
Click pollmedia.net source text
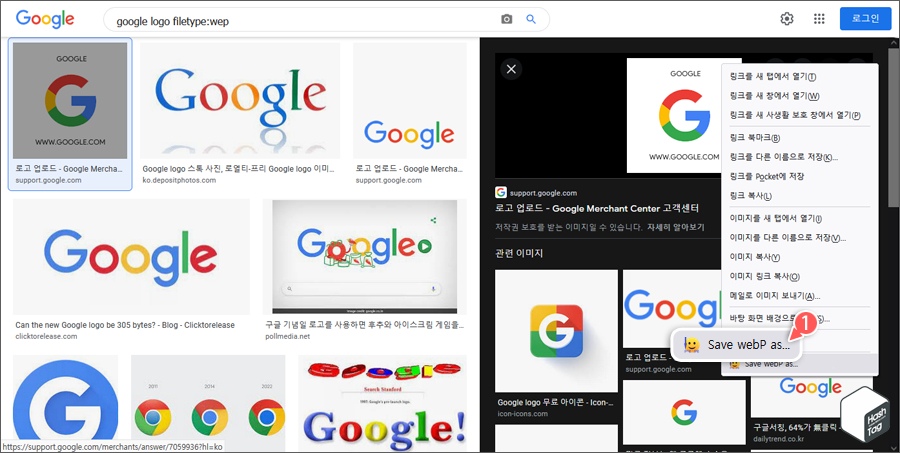[288, 336]
